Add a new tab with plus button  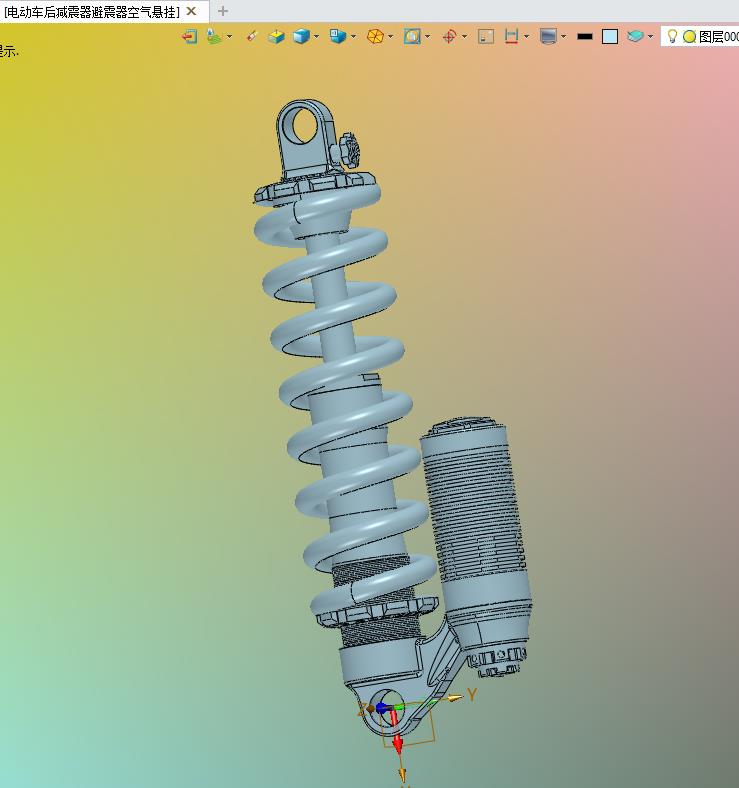click(223, 11)
